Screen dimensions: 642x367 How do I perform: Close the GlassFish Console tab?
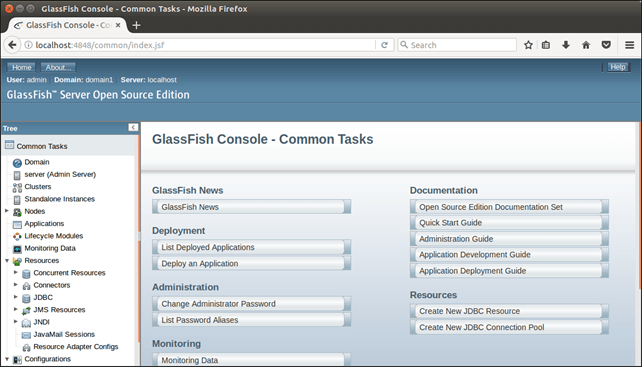[118, 25]
